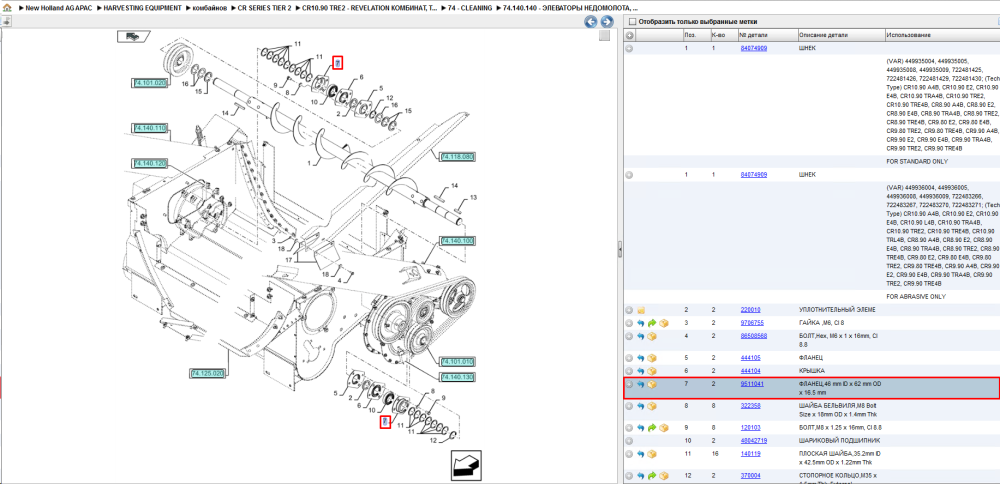Click the panel splitter handle beside the parts table

(x=619, y=250)
